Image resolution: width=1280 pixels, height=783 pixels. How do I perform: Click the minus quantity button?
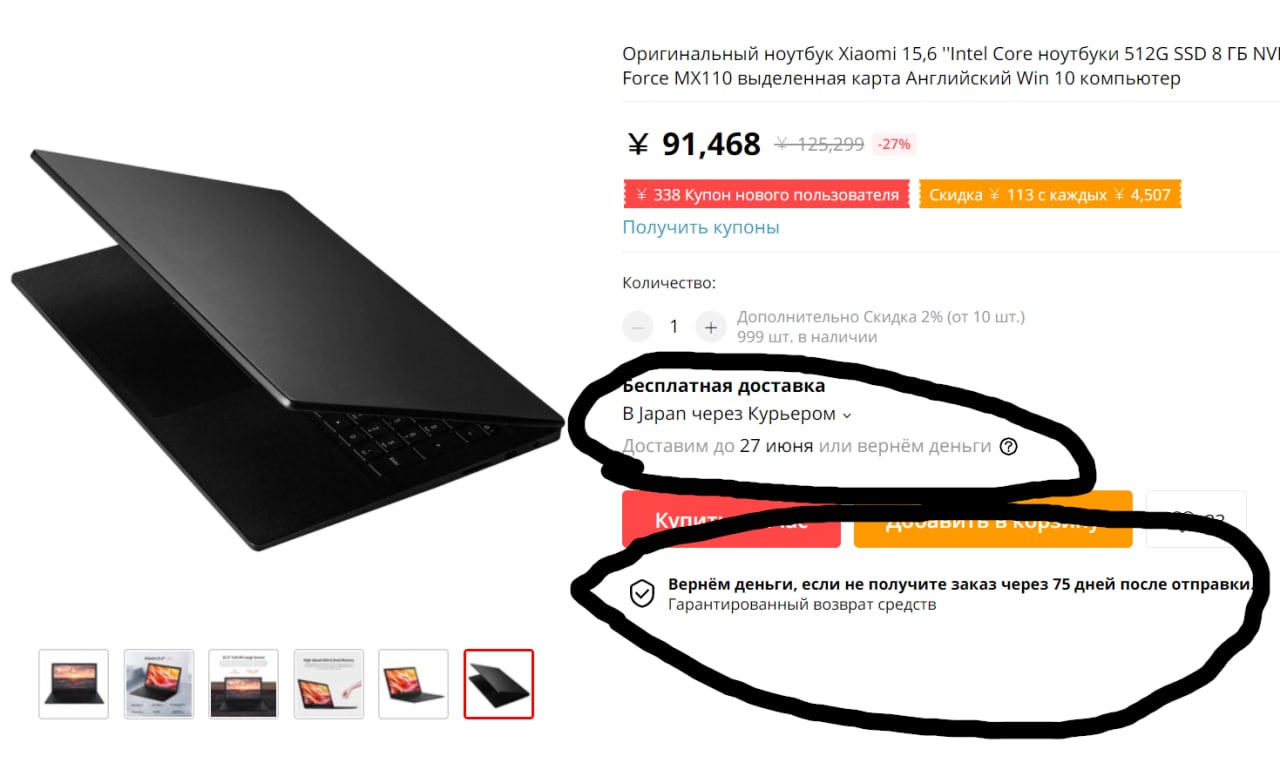point(638,327)
